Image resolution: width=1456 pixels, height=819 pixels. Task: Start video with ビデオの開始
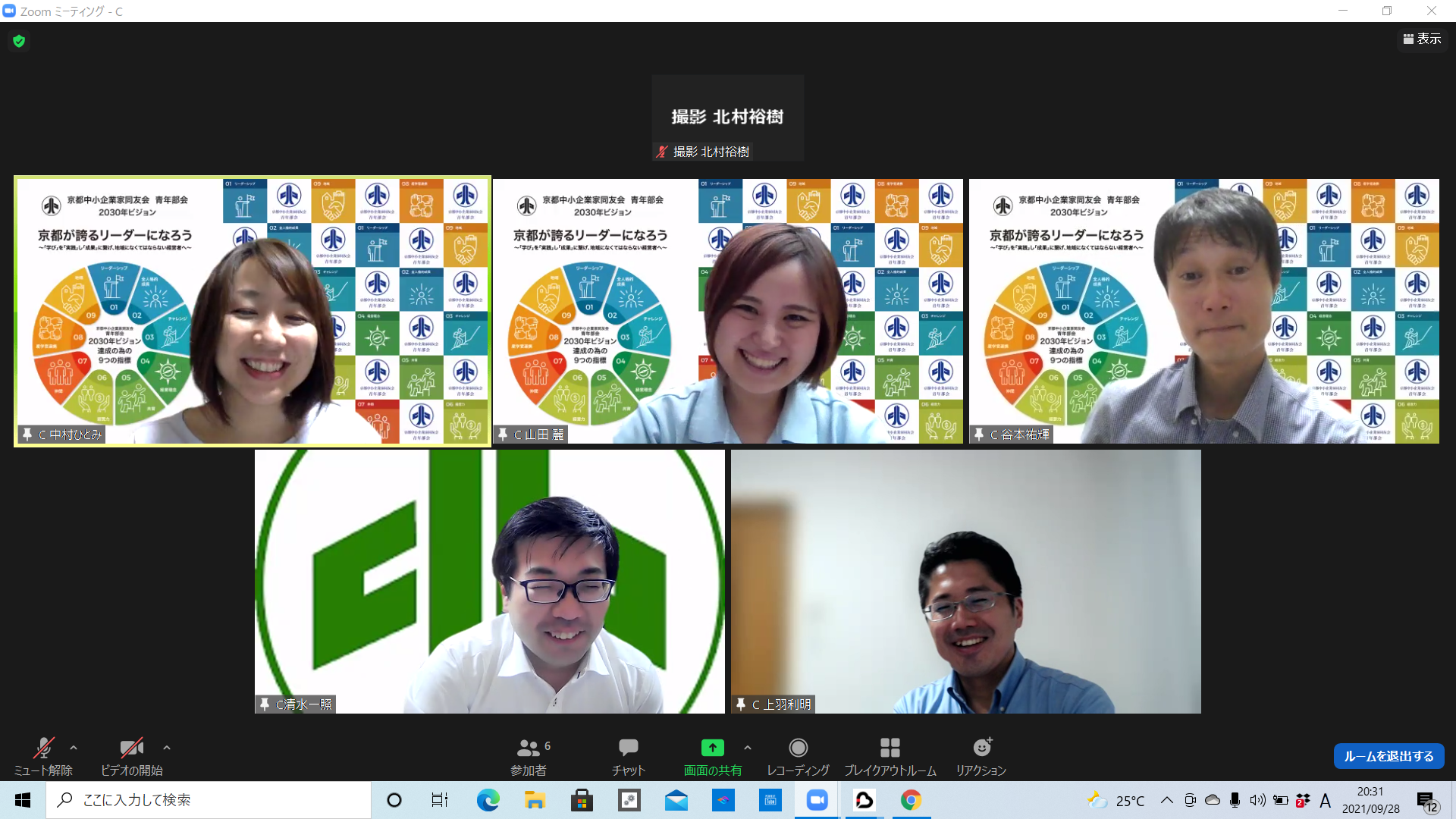point(132,756)
